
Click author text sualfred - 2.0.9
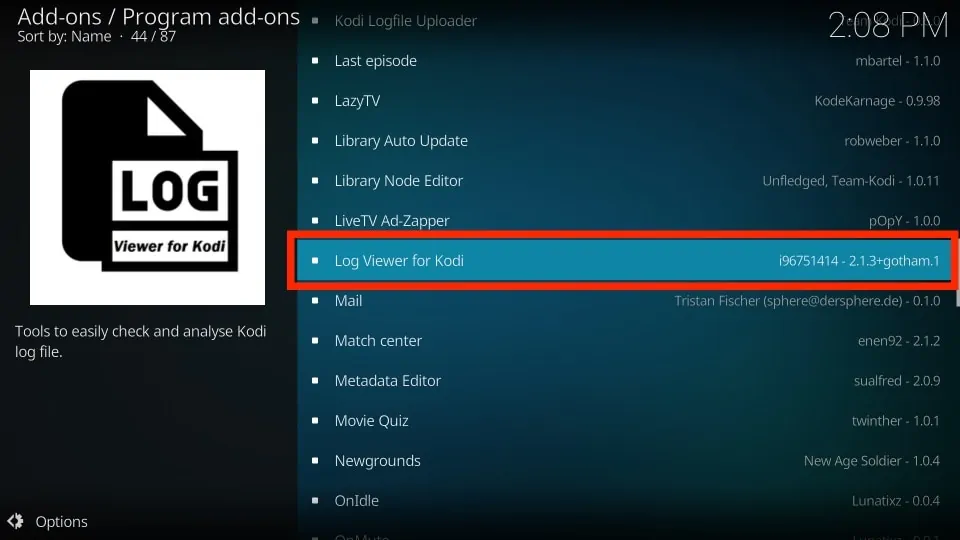(x=897, y=381)
